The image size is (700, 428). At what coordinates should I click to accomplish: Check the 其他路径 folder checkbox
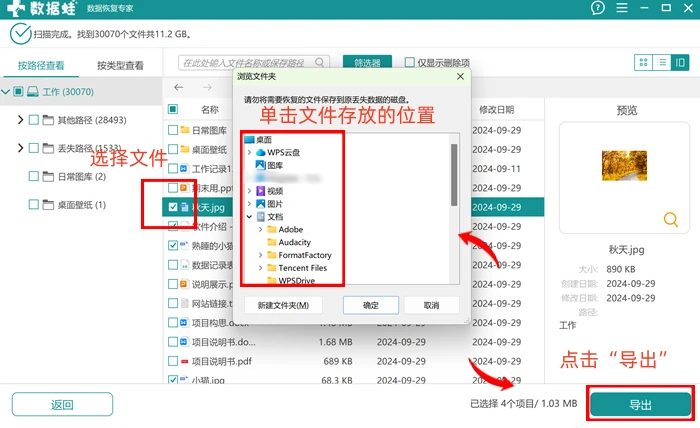tap(33, 120)
